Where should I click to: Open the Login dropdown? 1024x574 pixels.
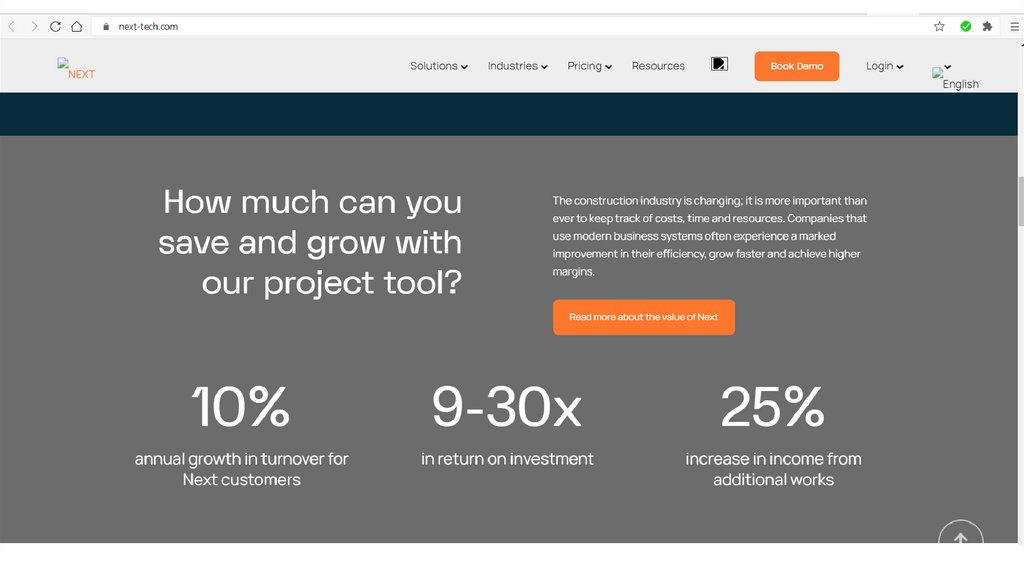coord(884,66)
